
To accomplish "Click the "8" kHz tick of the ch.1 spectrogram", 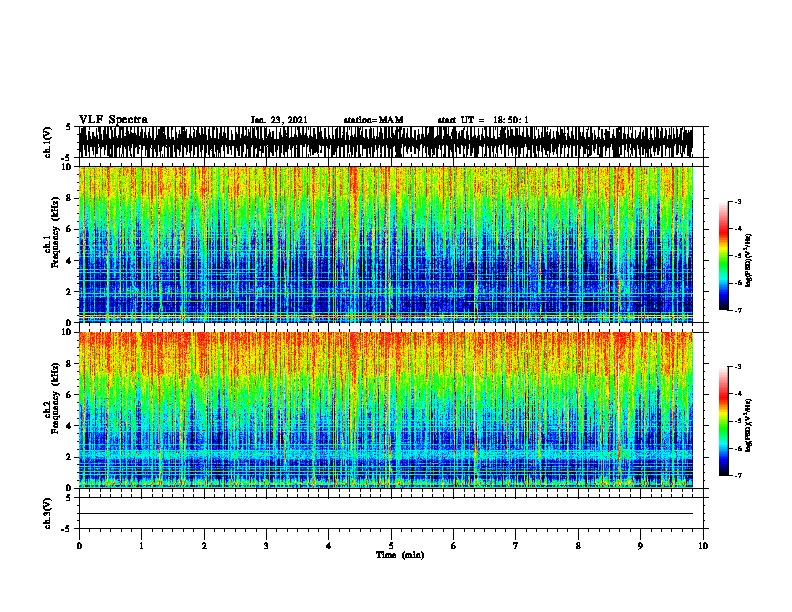I will [x=69, y=198].
